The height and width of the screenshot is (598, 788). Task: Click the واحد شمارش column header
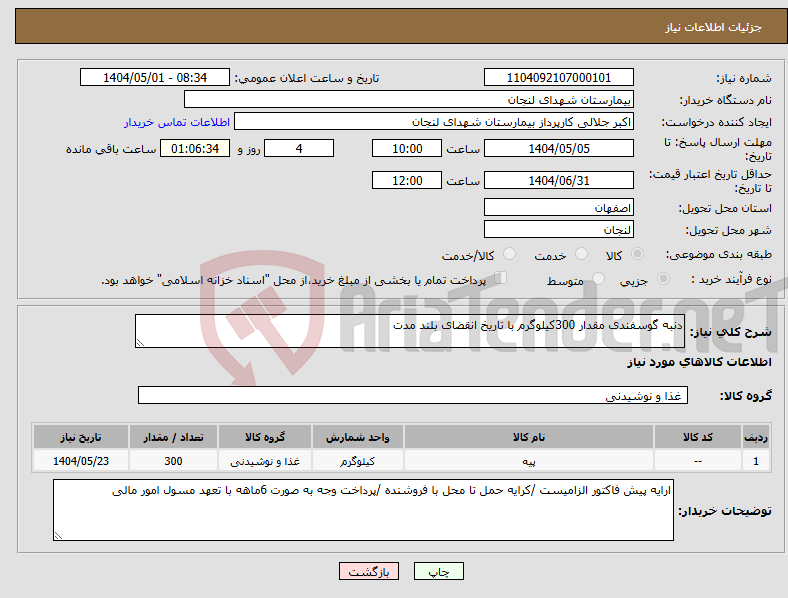[357, 437]
